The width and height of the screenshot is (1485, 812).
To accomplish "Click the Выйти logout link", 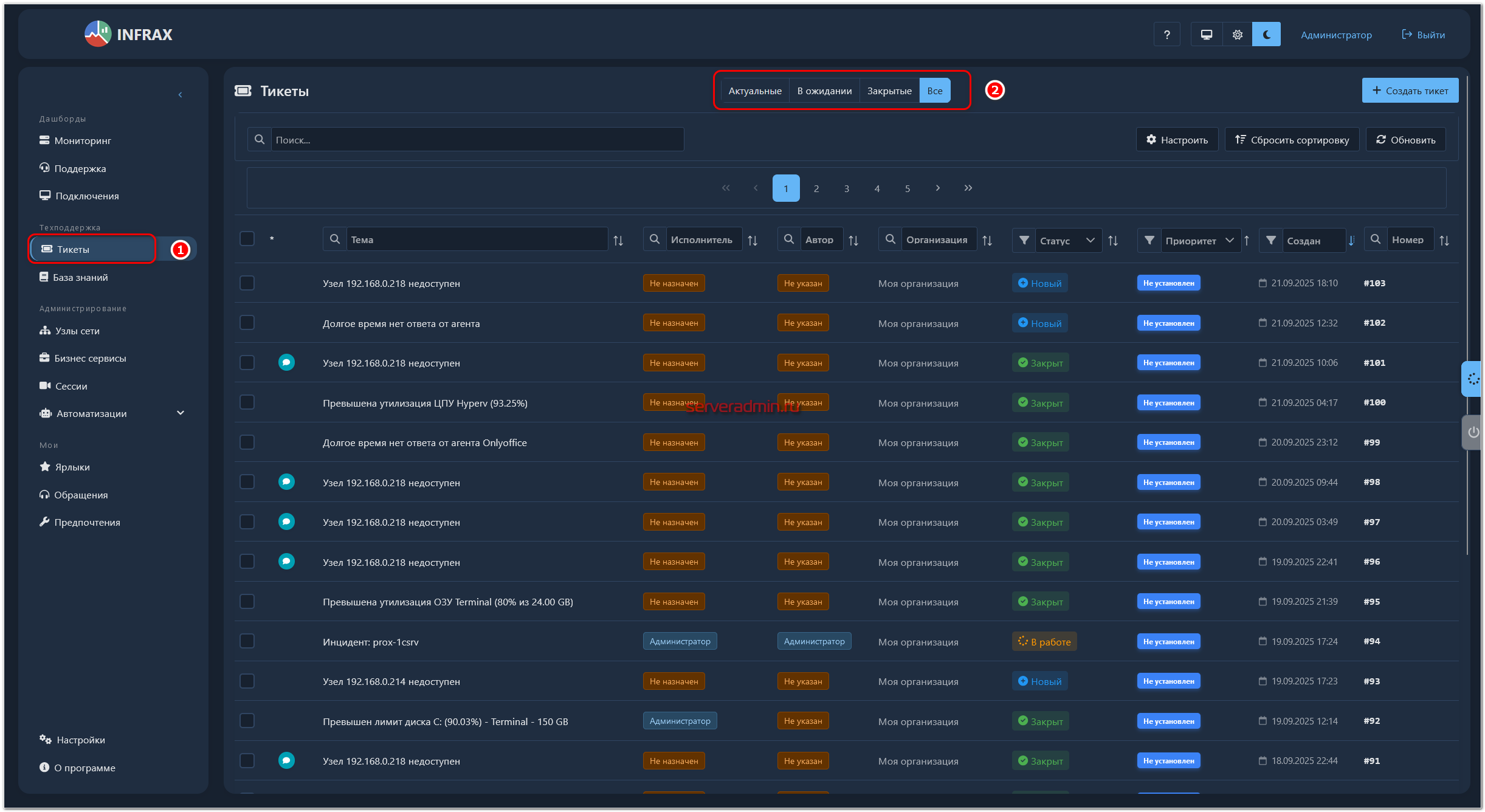I will tap(1423, 35).
